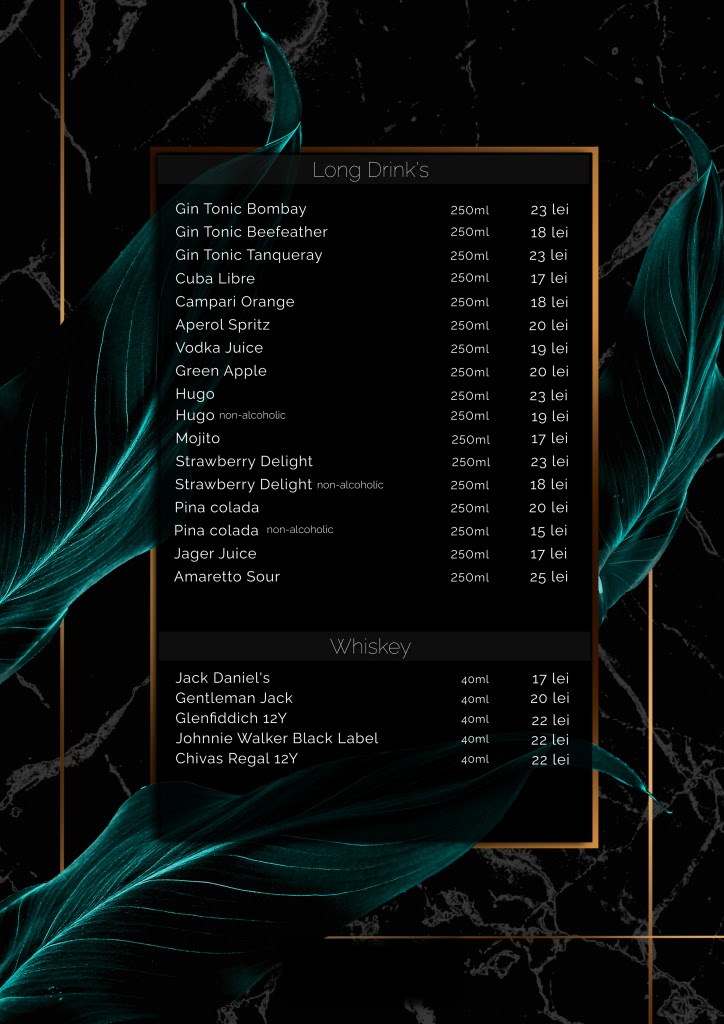Select 'Gin Tonic Bombay' menu item
Viewport: 724px width, 1024px height.
241,209
